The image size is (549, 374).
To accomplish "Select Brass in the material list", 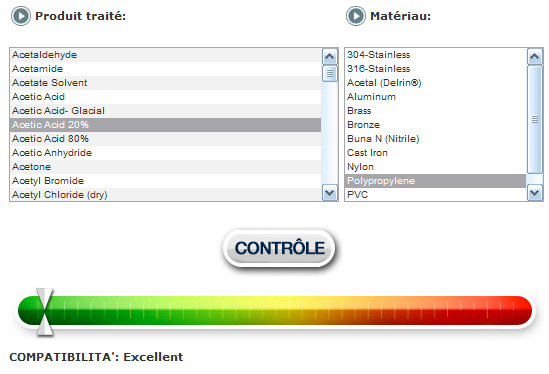I will pos(436,111).
